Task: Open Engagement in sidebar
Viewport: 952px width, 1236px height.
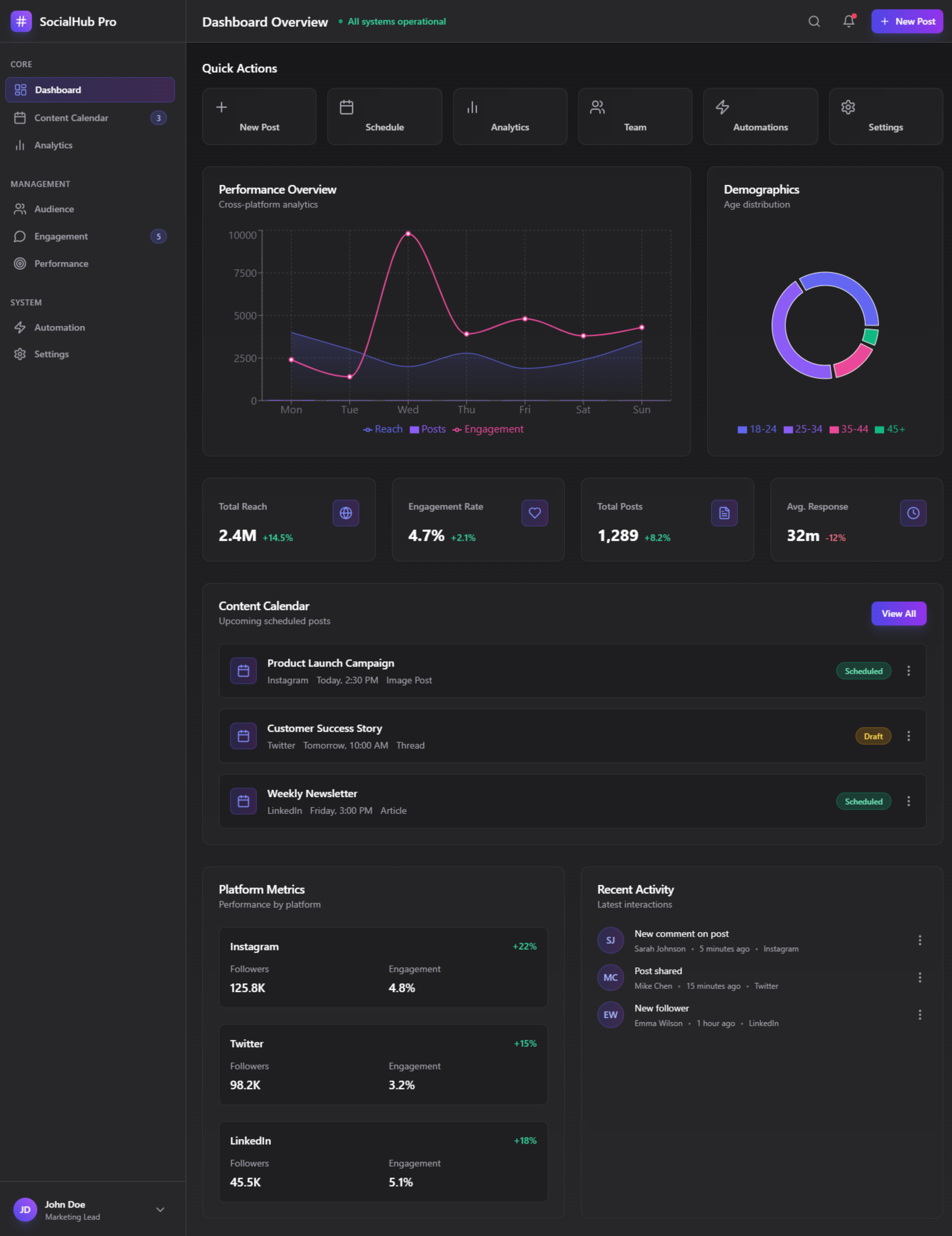Action: point(90,236)
